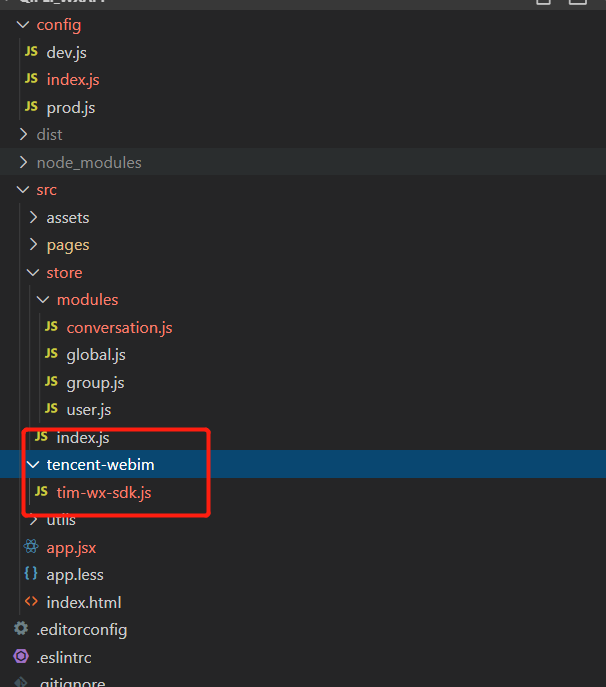This screenshot has height=687, width=606.
Task: Click the JS icon beside conversation.js
Action: [x=51, y=326]
